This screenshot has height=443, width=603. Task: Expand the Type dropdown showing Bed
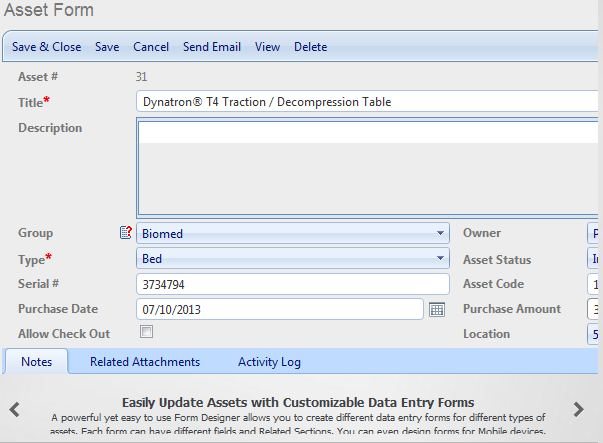(293, 258)
